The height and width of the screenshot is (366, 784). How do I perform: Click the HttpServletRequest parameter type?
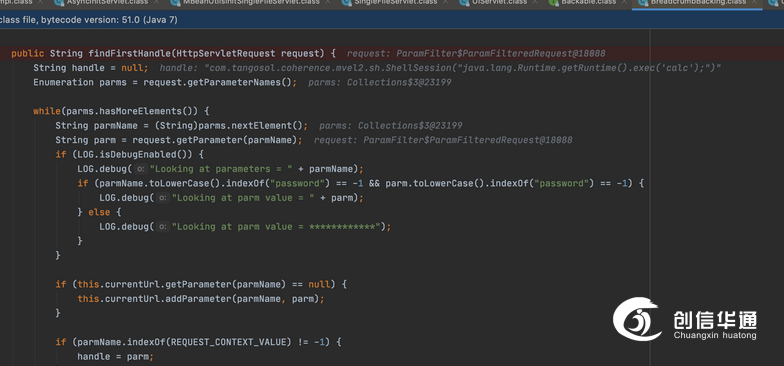226,54
